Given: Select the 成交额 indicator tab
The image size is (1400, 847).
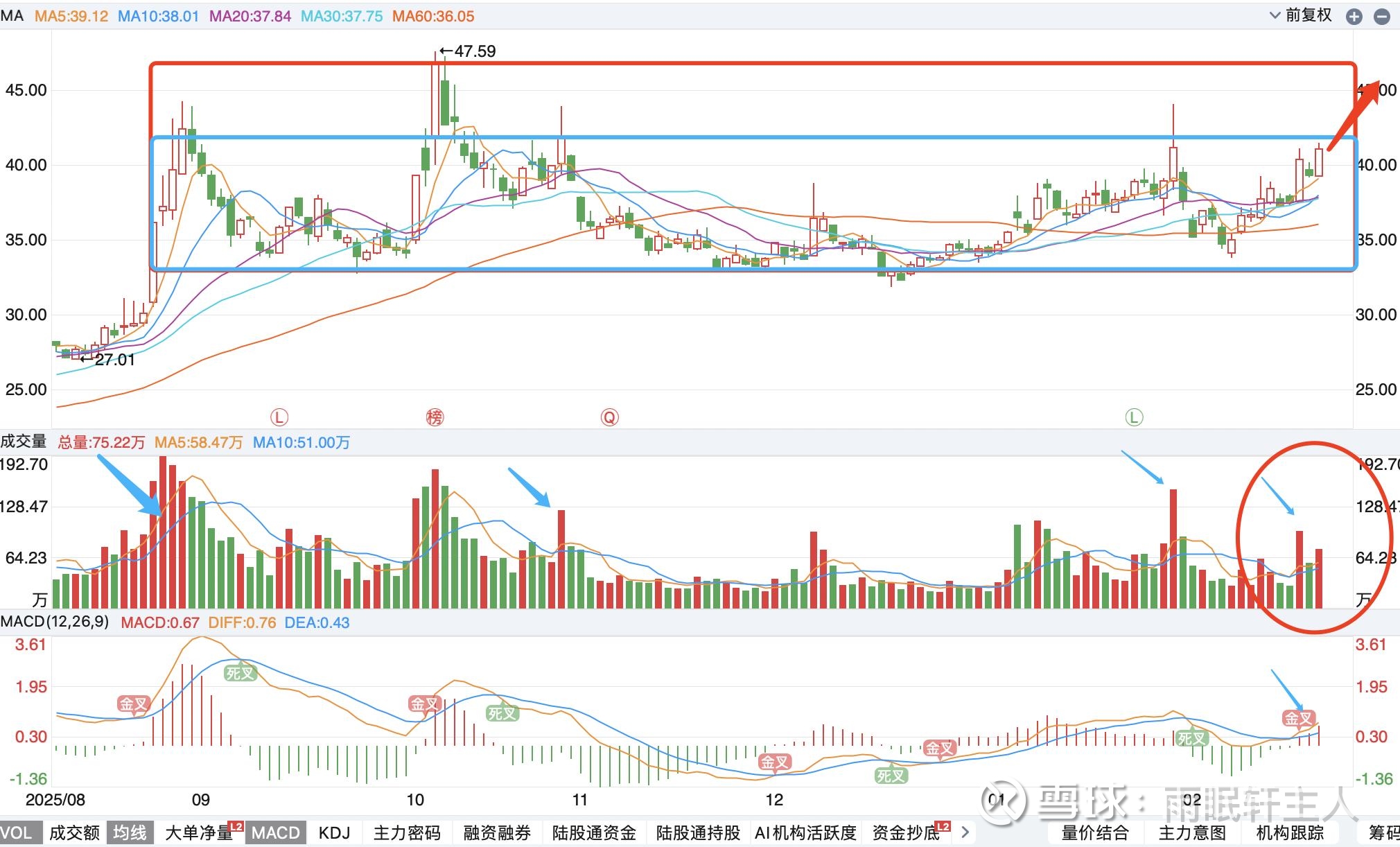Looking at the screenshot, I should (x=74, y=832).
